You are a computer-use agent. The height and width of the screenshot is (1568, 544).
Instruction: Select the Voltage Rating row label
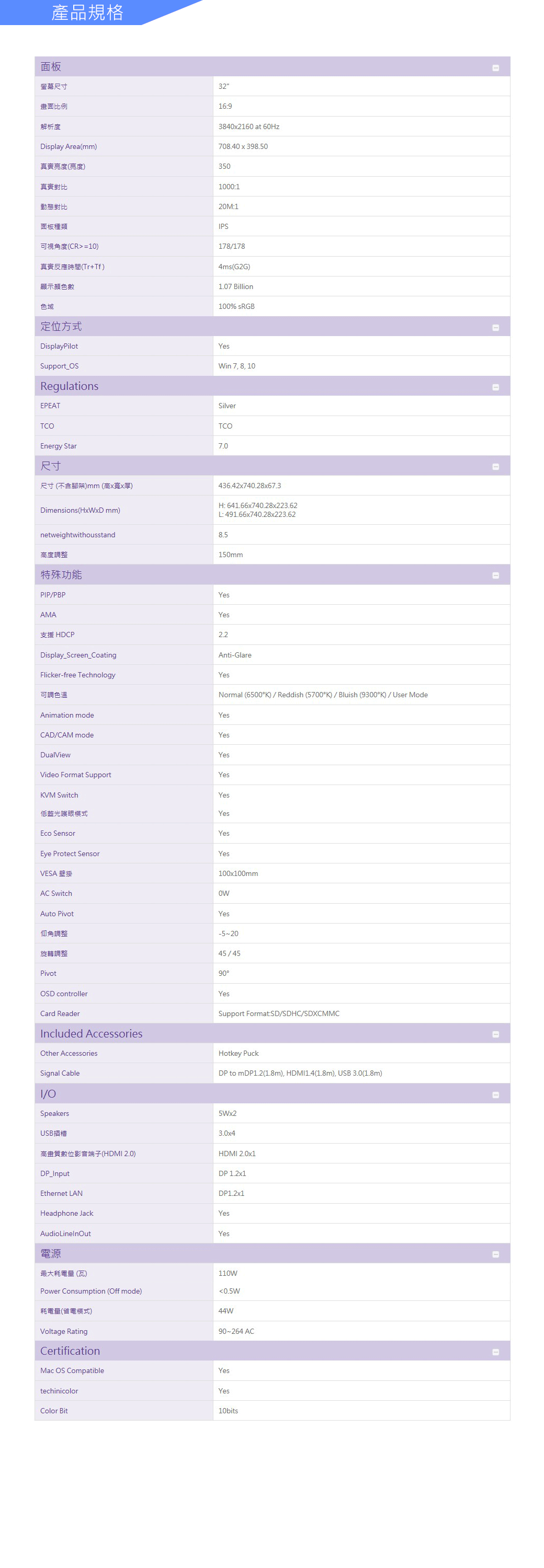click(x=63, y=1331)
